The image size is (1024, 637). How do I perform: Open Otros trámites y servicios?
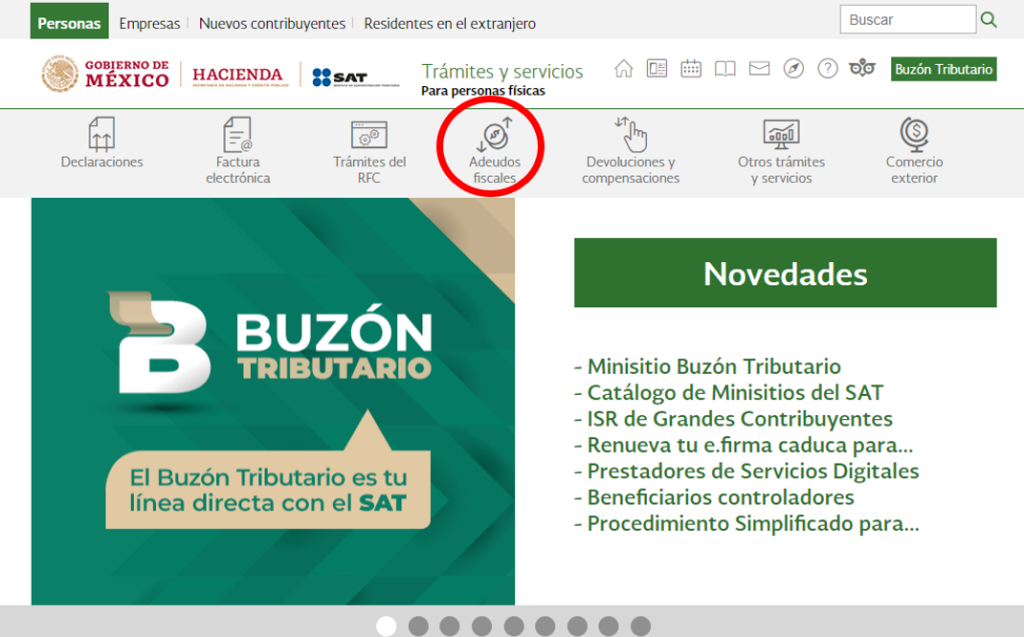click(781, 148)
